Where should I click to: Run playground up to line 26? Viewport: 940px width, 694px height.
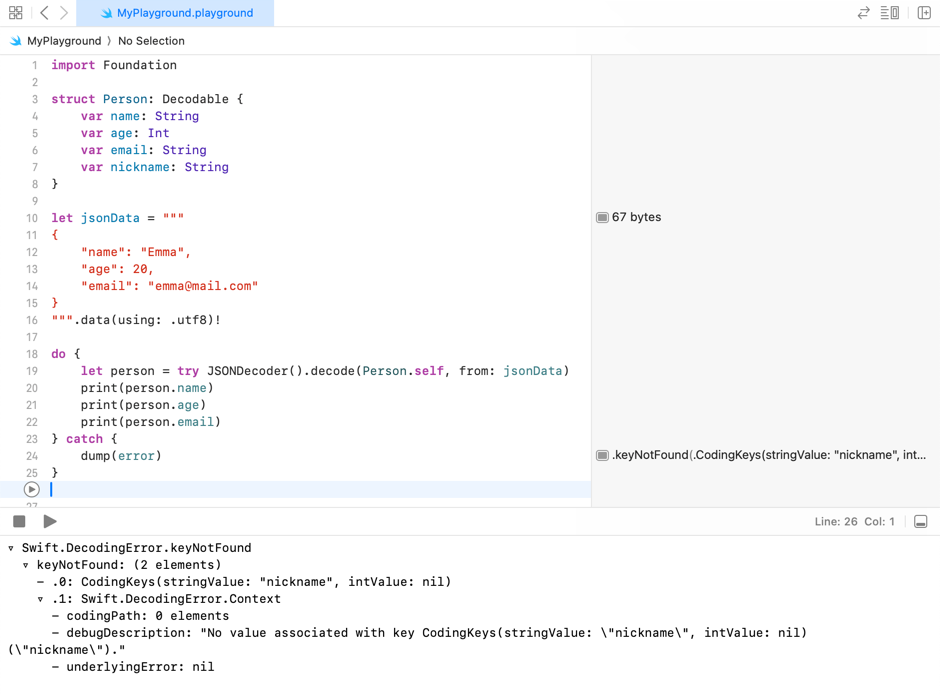[x=32, y=490]
